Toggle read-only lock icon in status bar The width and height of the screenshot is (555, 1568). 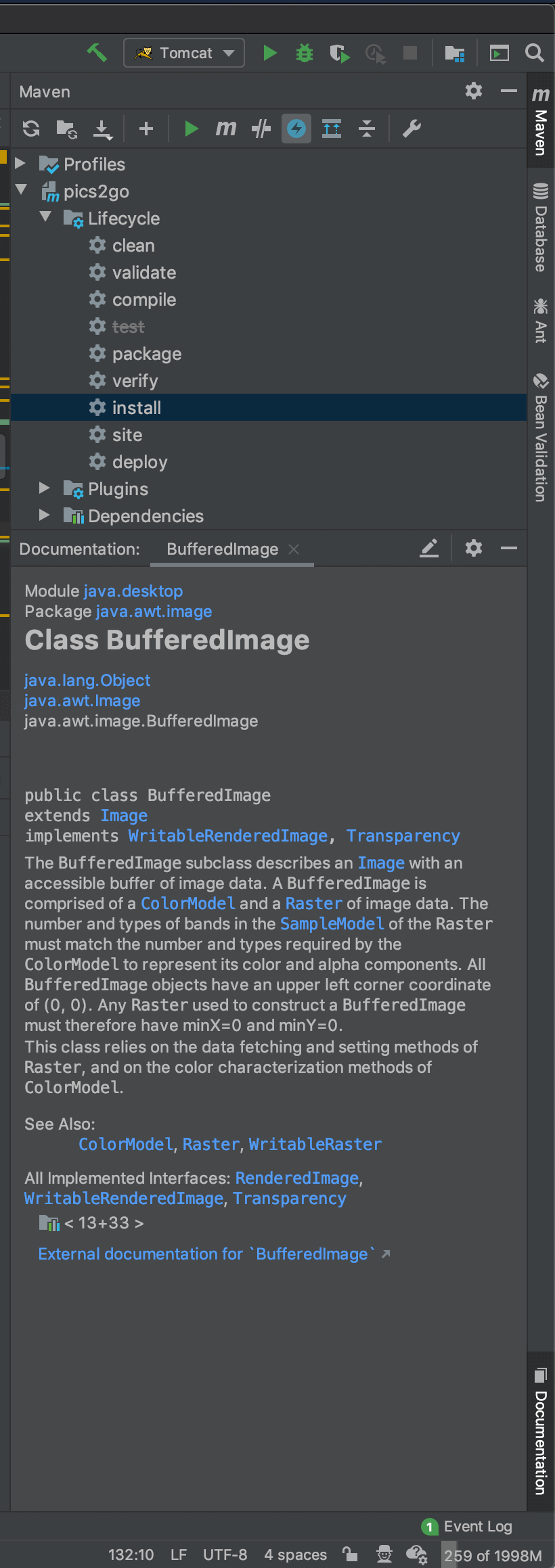[350, 1554]
